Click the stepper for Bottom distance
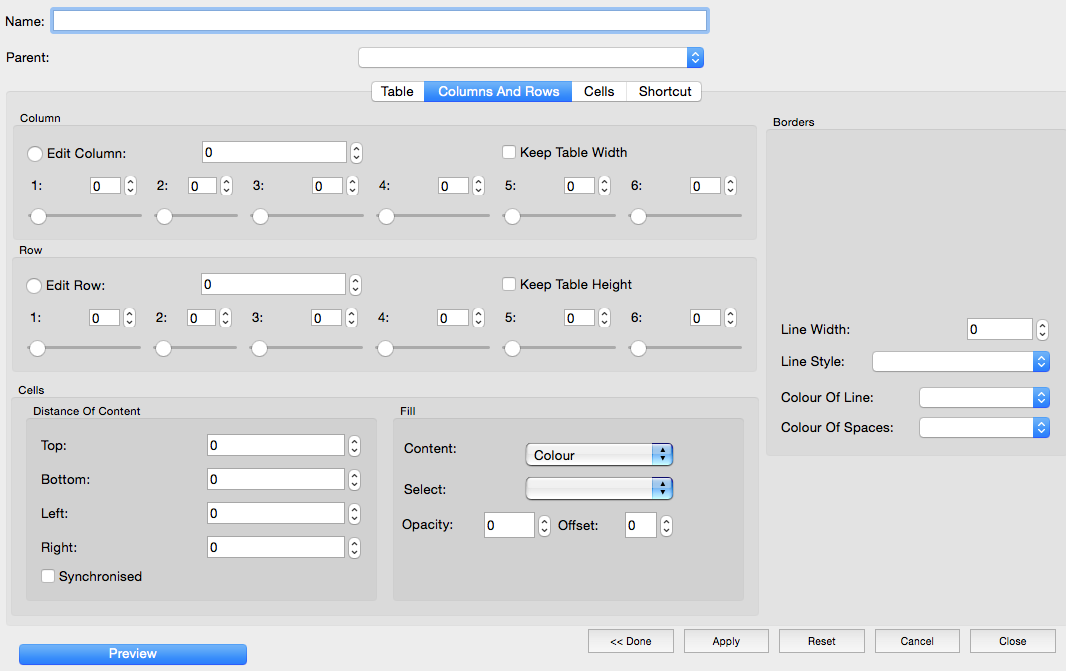Image resolution: width=1066 pixels, height=671 pixels. tap(354, 480)
